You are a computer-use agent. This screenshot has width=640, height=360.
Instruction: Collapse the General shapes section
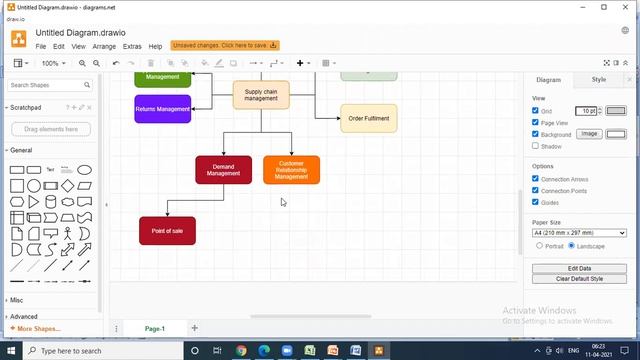[x=21, y=150]
